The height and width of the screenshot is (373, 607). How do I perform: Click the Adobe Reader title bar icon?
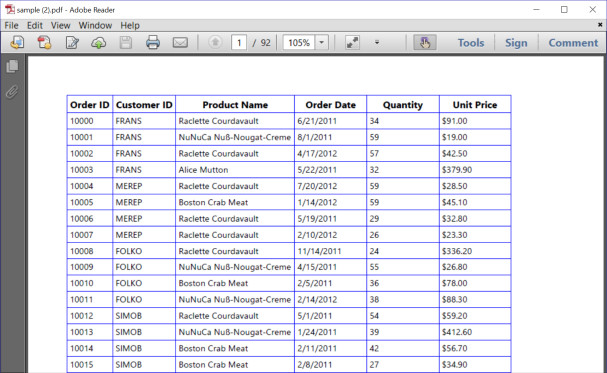[9, 10]
